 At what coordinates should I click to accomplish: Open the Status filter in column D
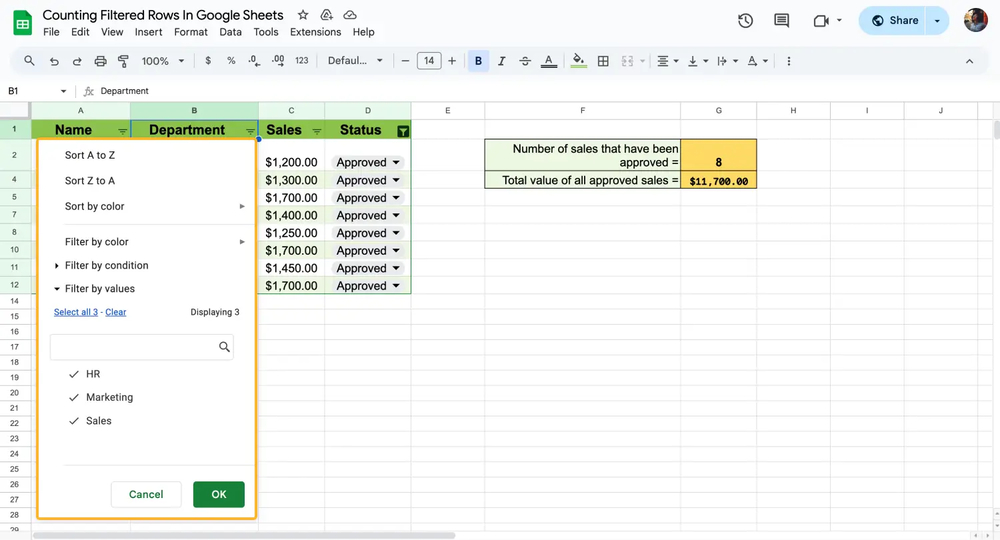[x=403, y=131]
